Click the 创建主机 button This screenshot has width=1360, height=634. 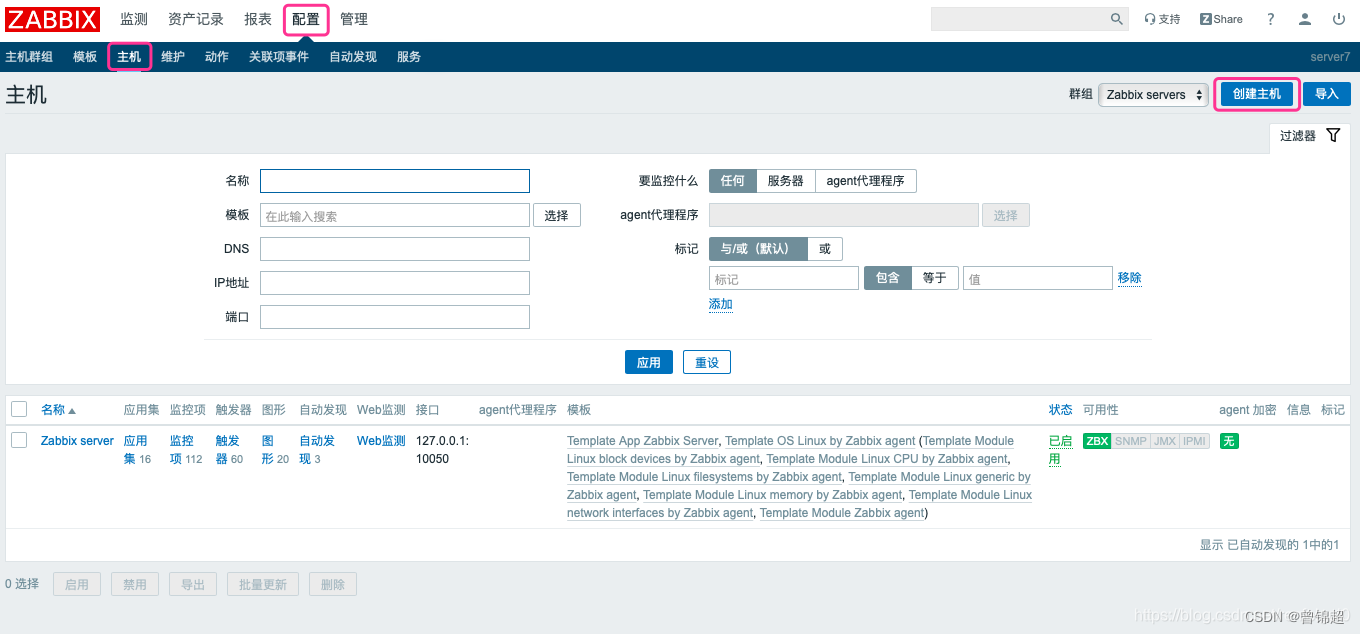click(1257, 94)
